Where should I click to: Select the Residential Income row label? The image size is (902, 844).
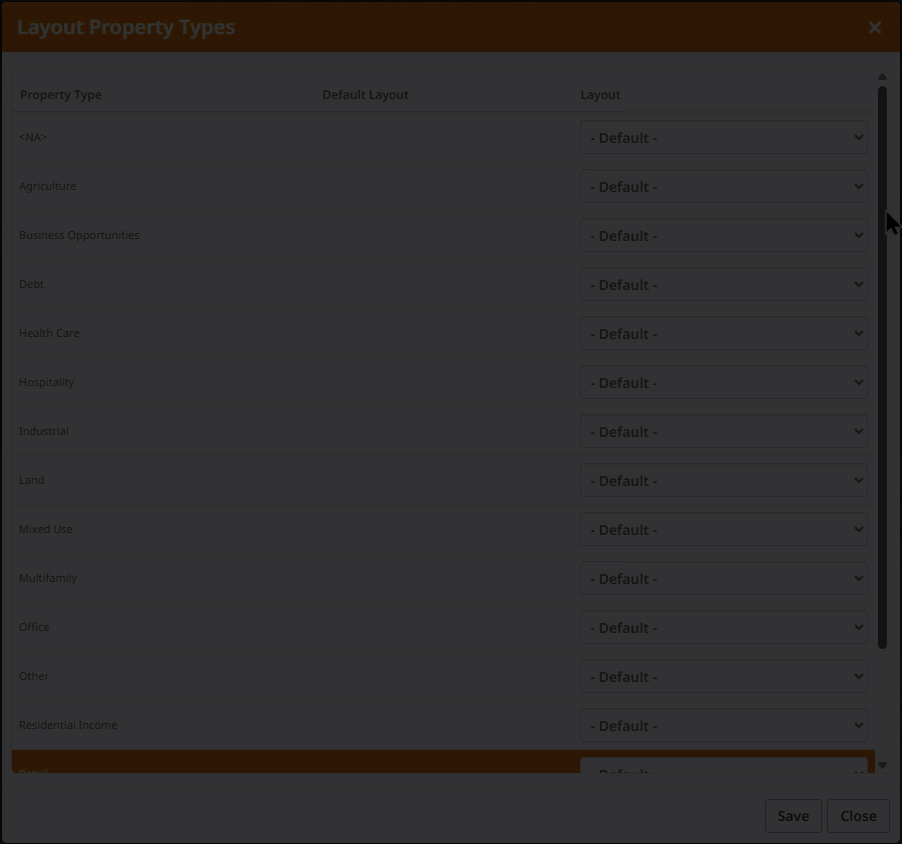point(68,725)
